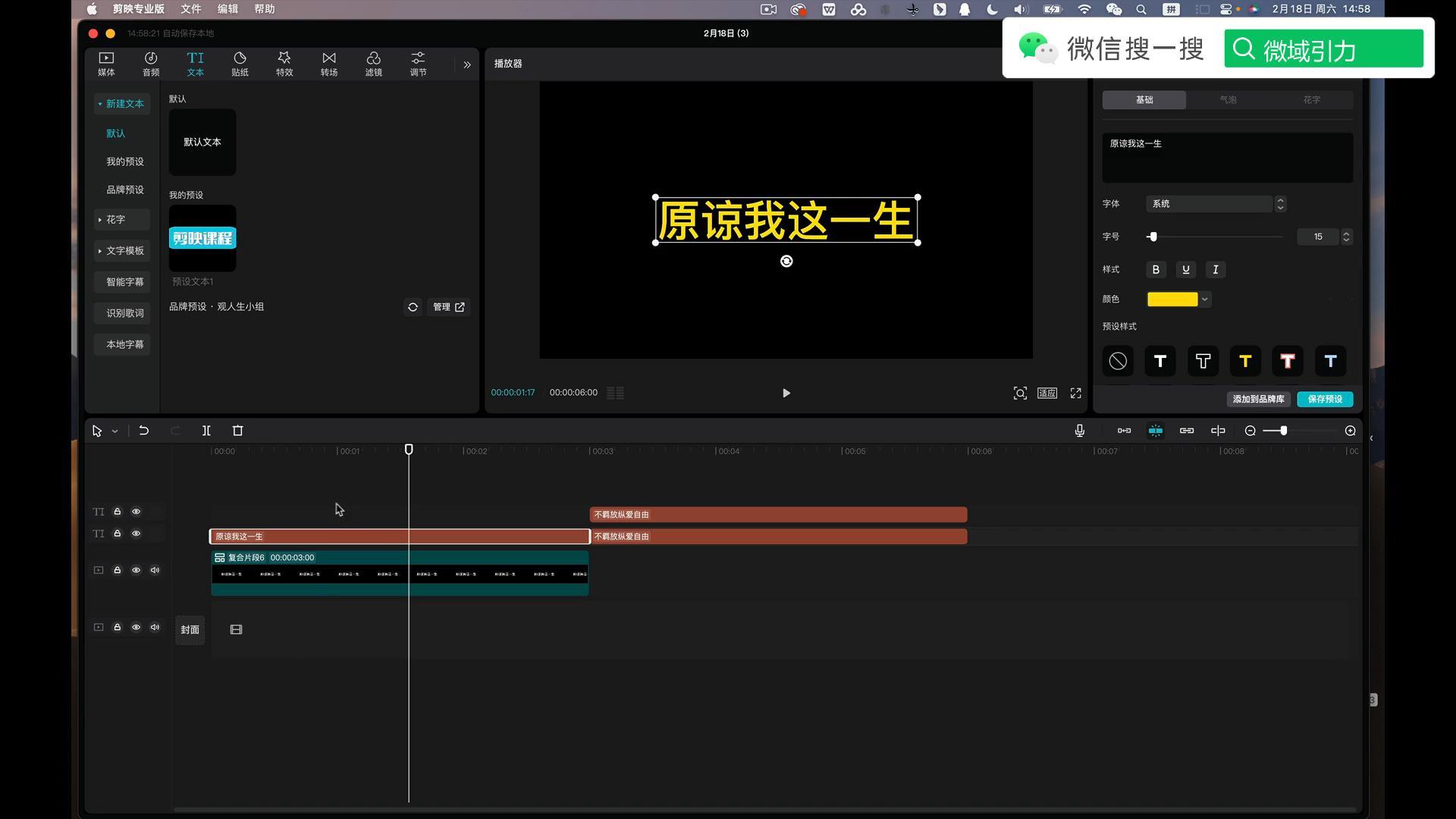This screenshot has width=1456, height=819.
Task: Open the yellow text color swatch
Action: click(x=1172, y=300)
